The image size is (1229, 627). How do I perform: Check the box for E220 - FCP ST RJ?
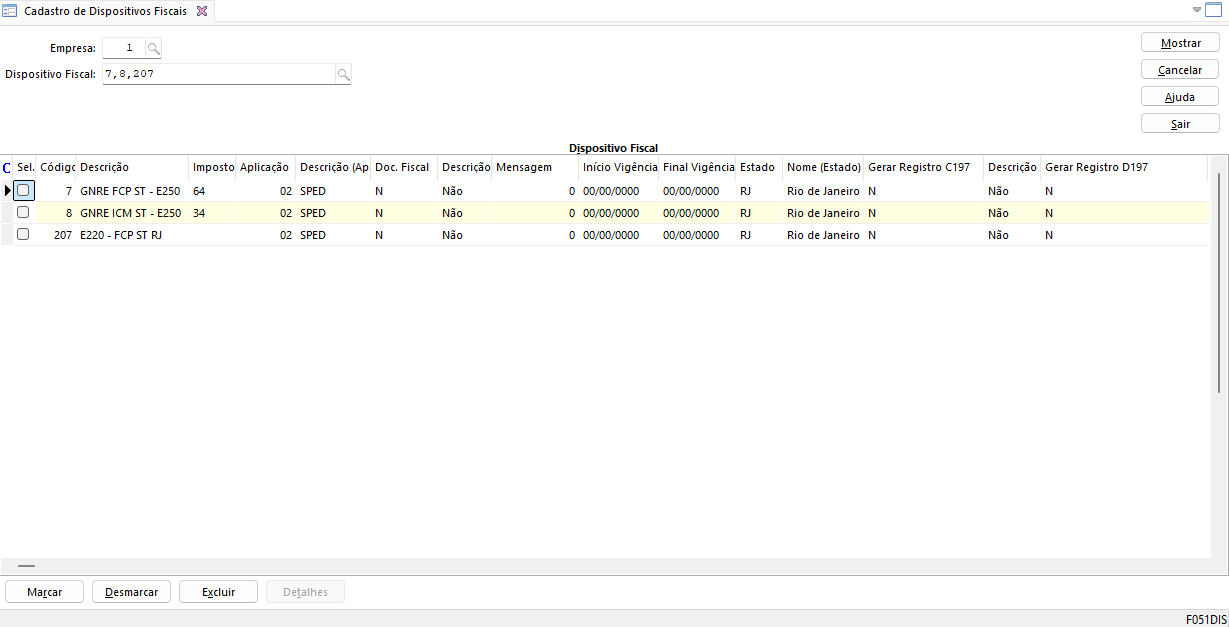point(23,234)
